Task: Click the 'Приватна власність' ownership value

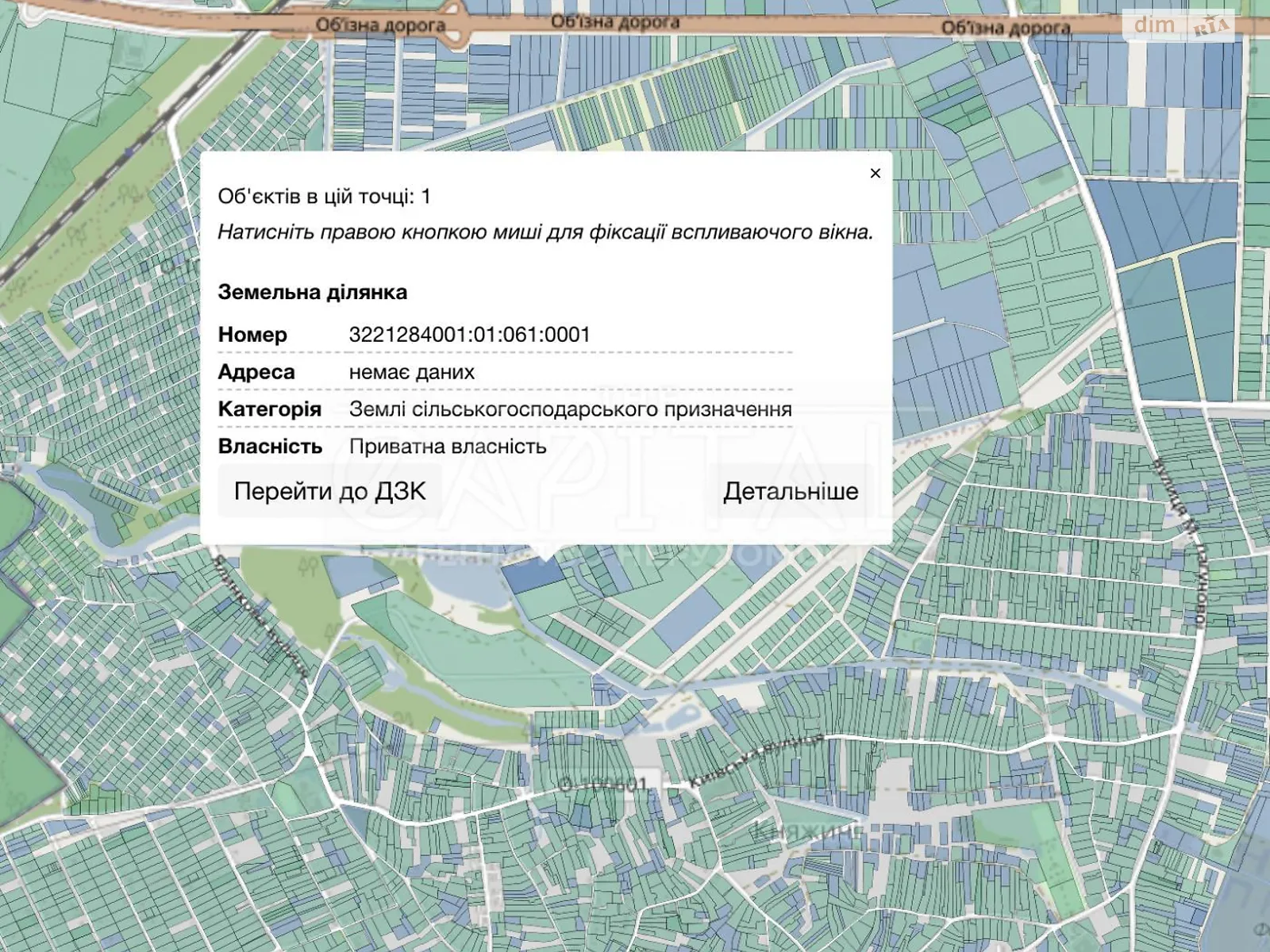Action: (448, 447)
